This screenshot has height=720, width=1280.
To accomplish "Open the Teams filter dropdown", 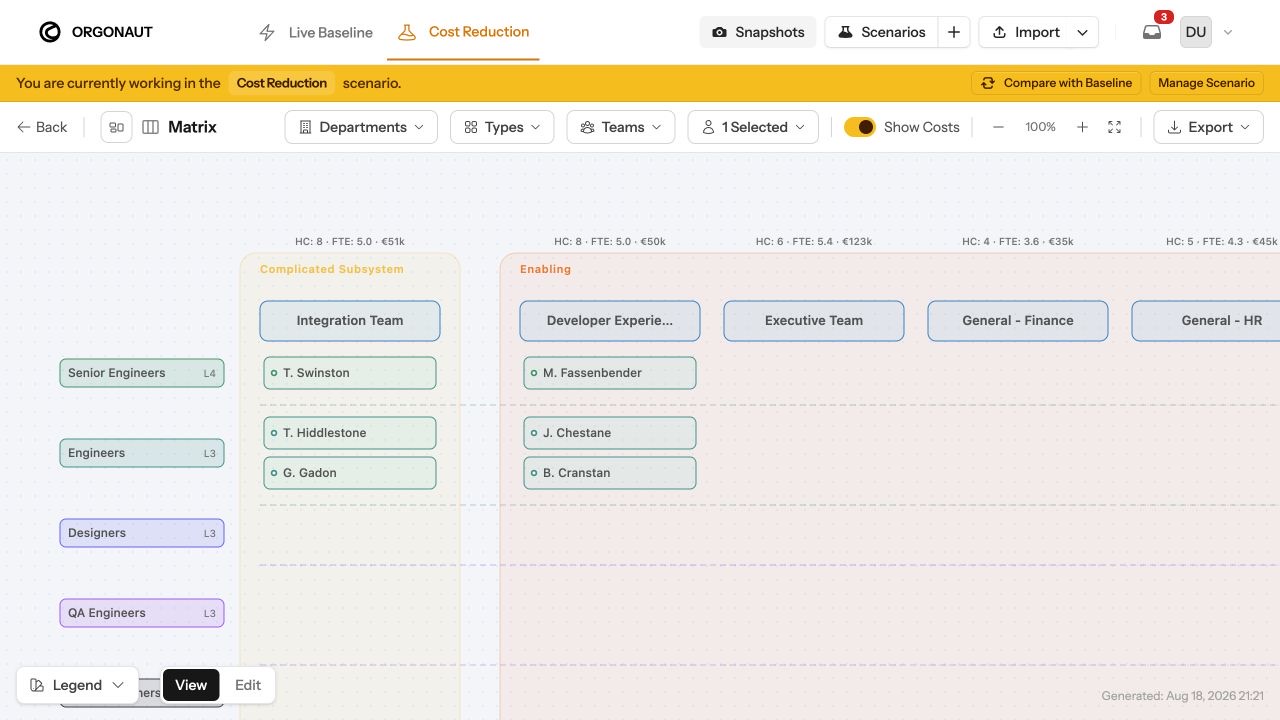I will [x=621, y=127].
